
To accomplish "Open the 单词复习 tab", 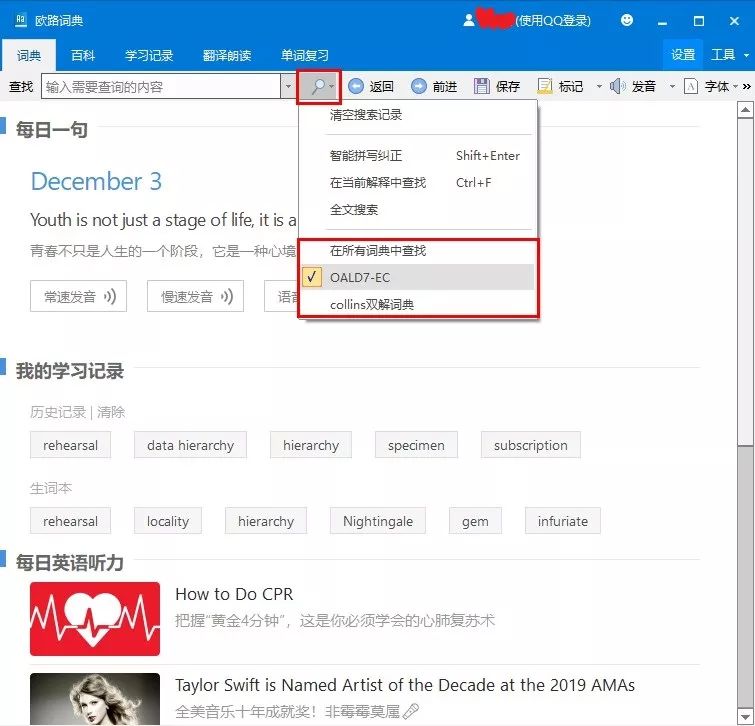I will pos(305,56).
